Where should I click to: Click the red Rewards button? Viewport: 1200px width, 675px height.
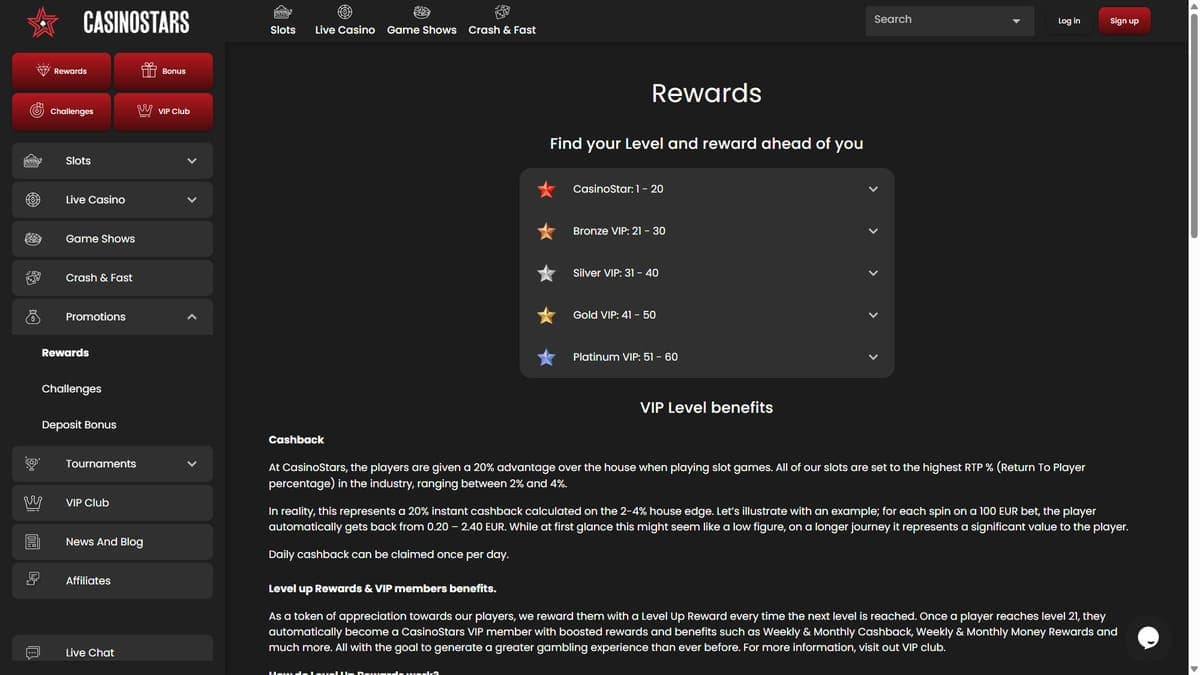pos(62,71)
